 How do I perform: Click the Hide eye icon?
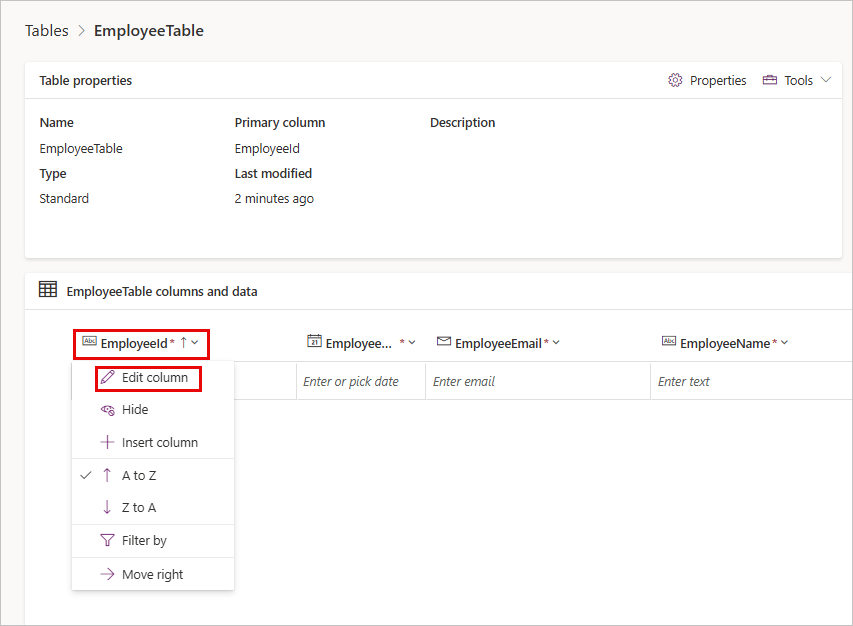(107, 410)
